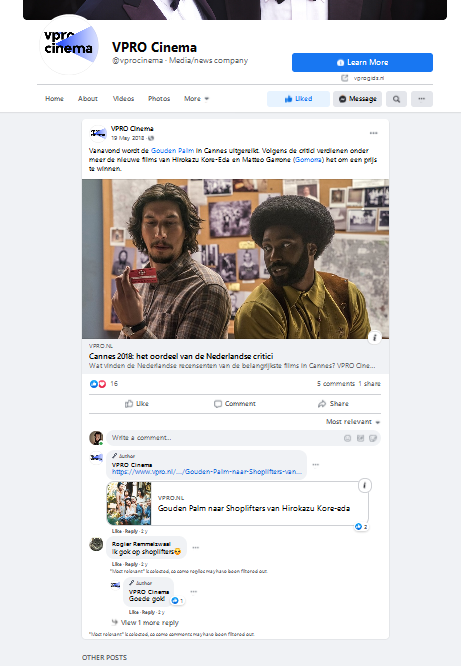Click the VPRO Cinema post author name
The image size is (461, 666).
132,129
